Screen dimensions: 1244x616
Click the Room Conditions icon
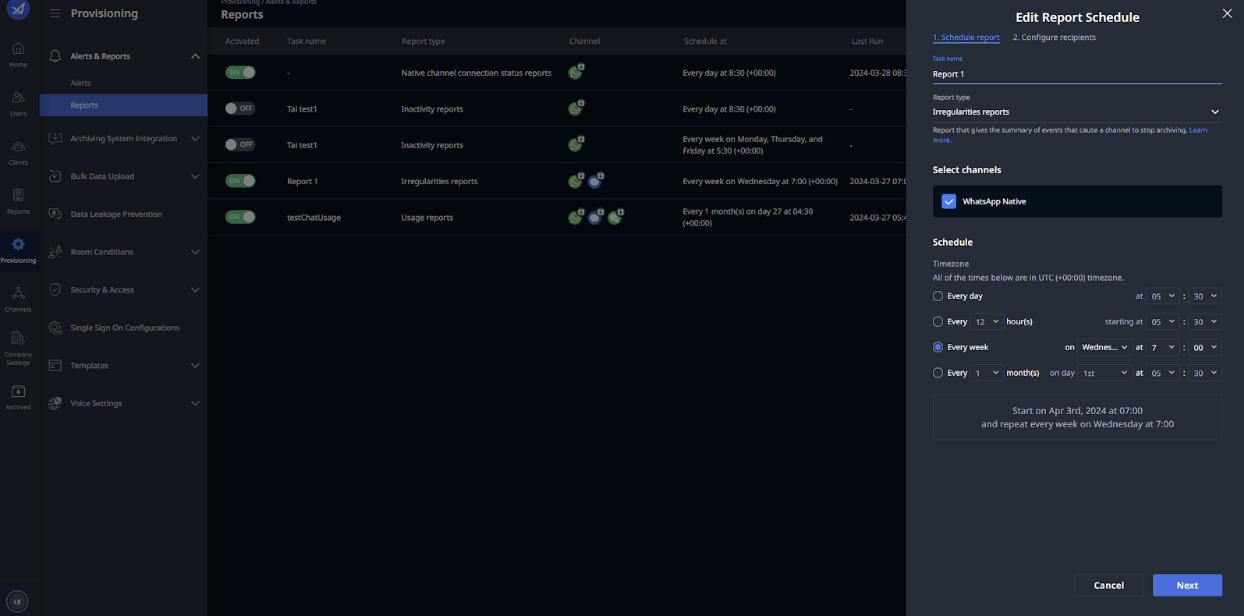(55, 252)
